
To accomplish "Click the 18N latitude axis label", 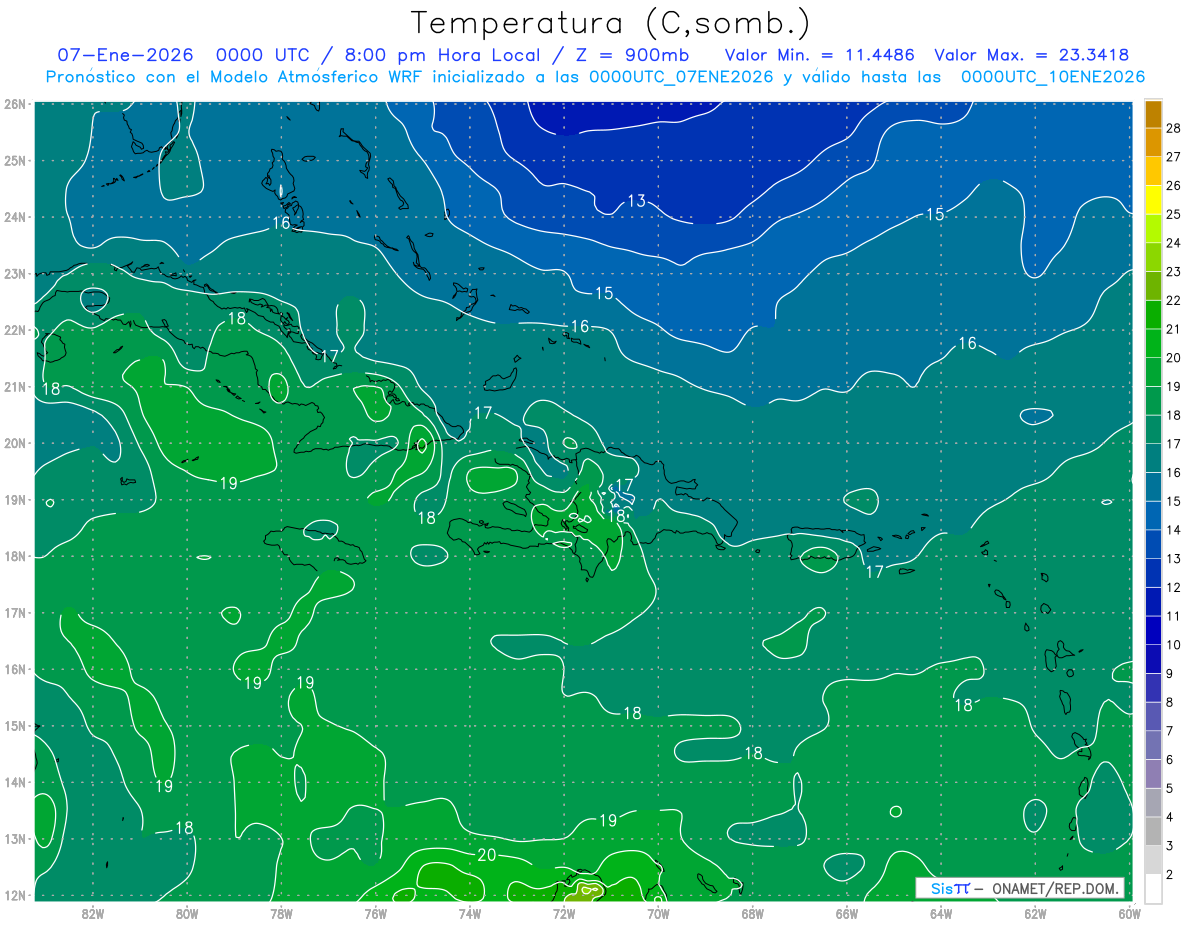I will pyautogui.click(x=15, y=556).
